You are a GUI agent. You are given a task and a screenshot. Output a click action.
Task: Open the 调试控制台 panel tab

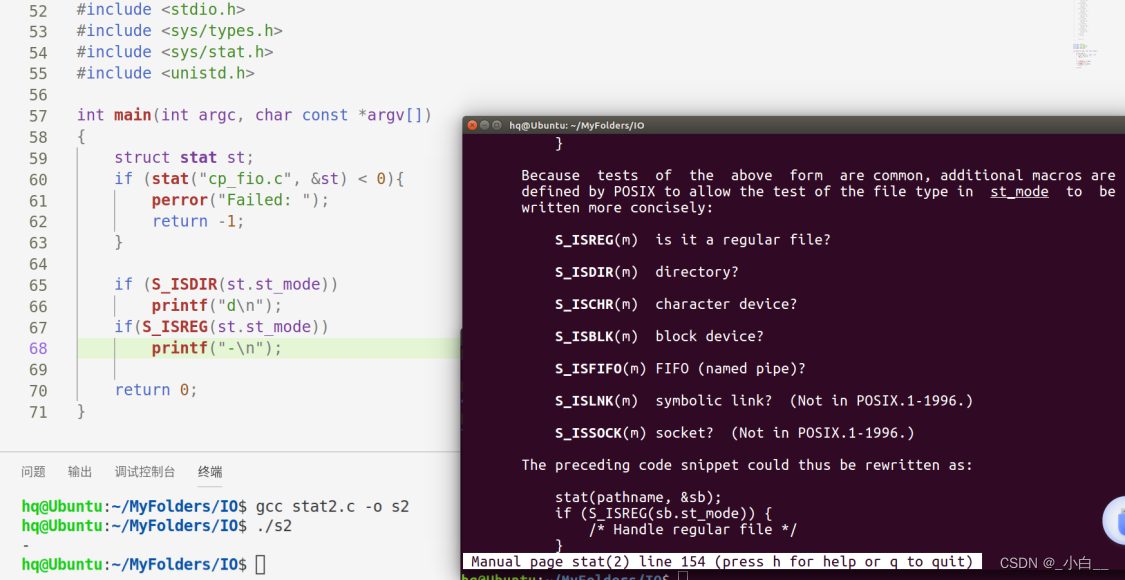coord(145,472)
